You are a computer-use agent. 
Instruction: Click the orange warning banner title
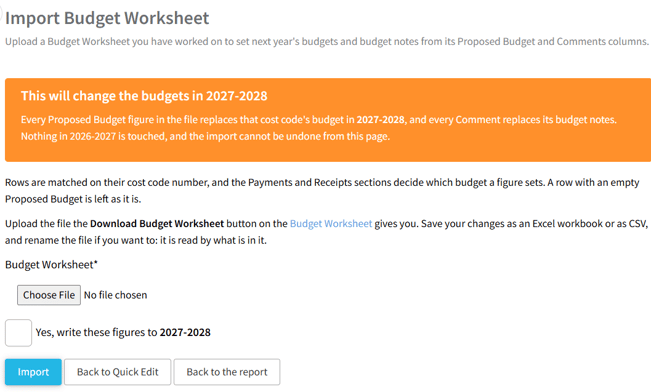point(144,96)
